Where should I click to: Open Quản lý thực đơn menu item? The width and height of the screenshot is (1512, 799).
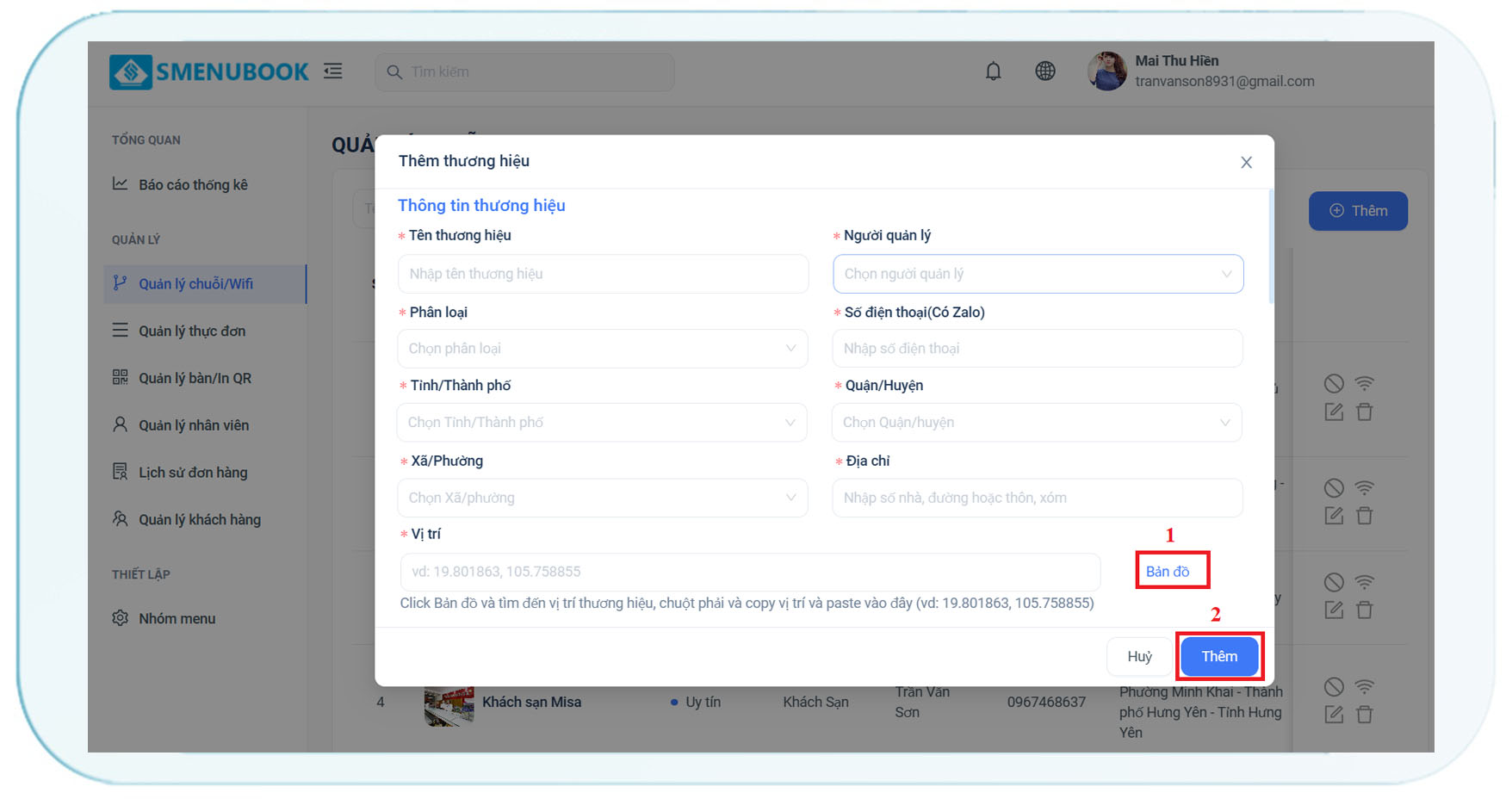[x=192, y=331]
